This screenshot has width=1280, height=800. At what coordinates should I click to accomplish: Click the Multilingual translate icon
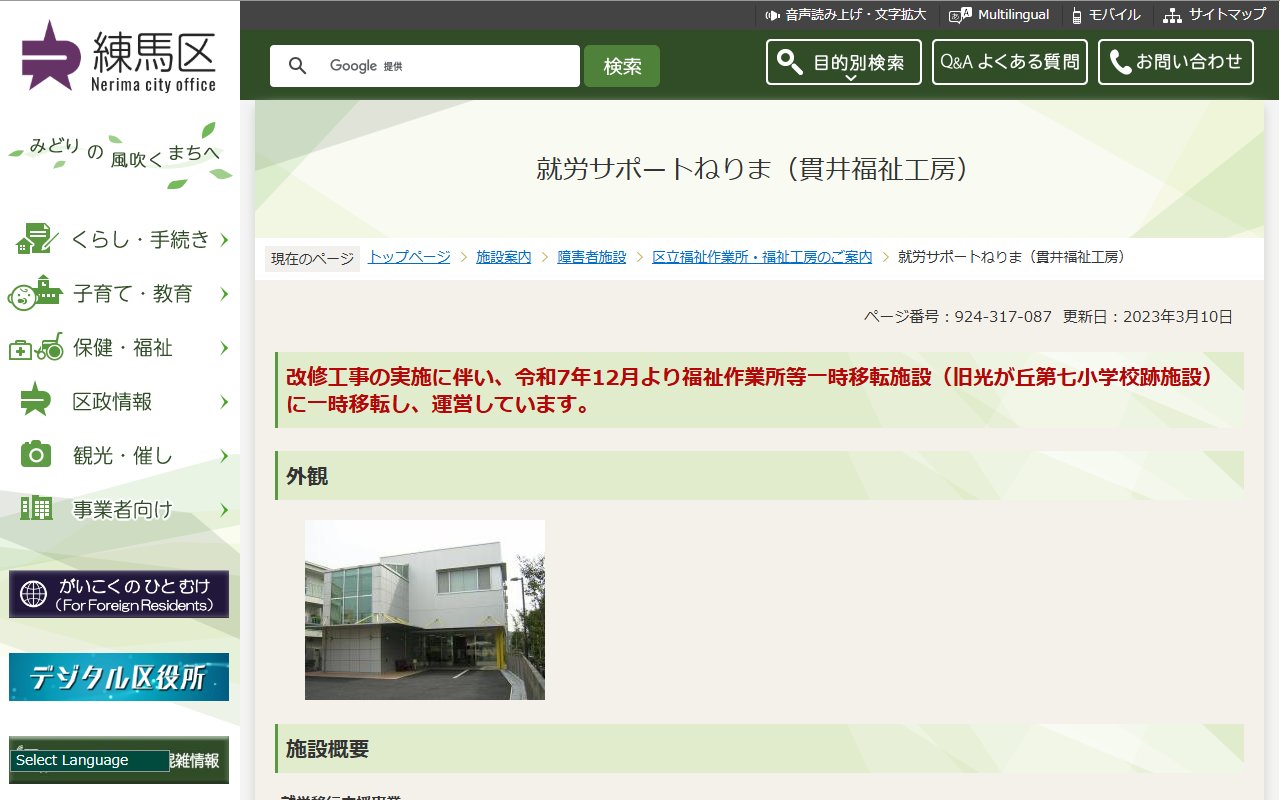960,15
